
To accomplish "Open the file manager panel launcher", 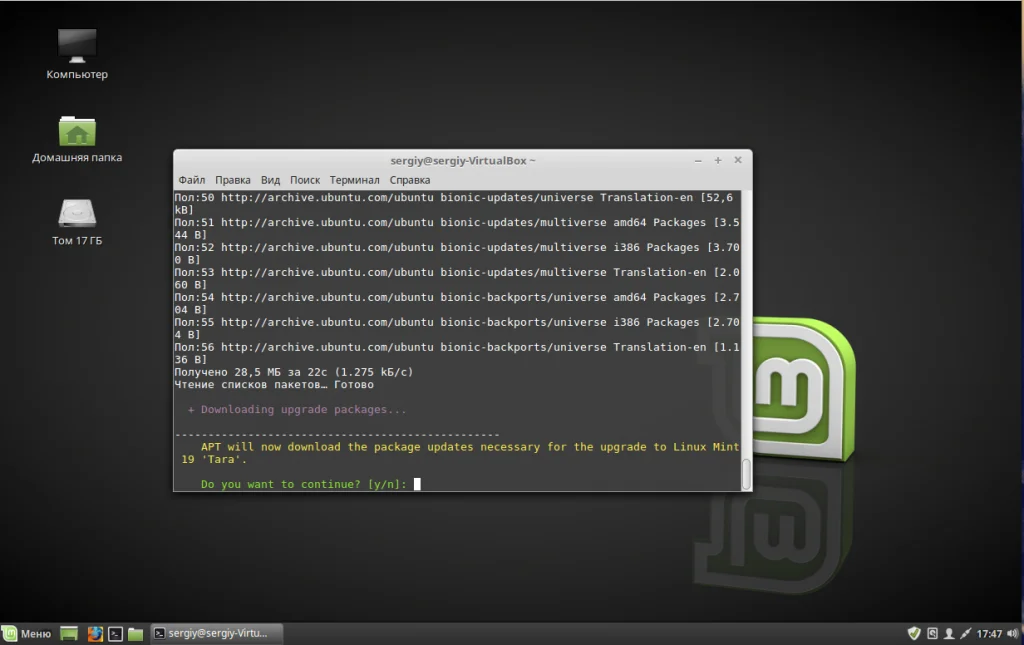I will 135,633.
